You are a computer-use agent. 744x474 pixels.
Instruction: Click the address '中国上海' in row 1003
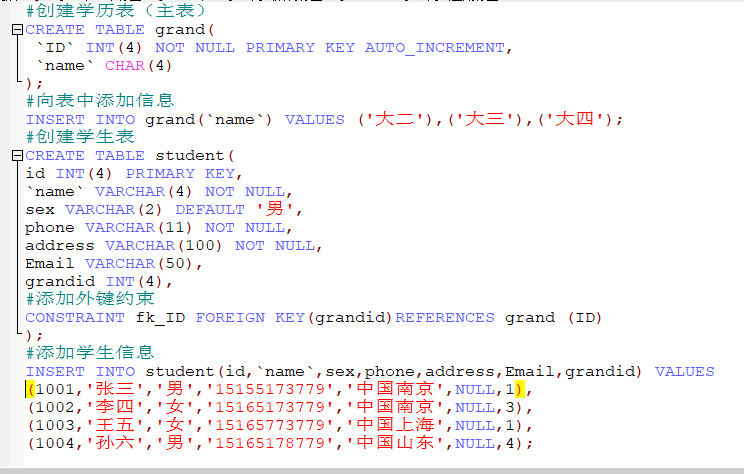tap(395, 425)
